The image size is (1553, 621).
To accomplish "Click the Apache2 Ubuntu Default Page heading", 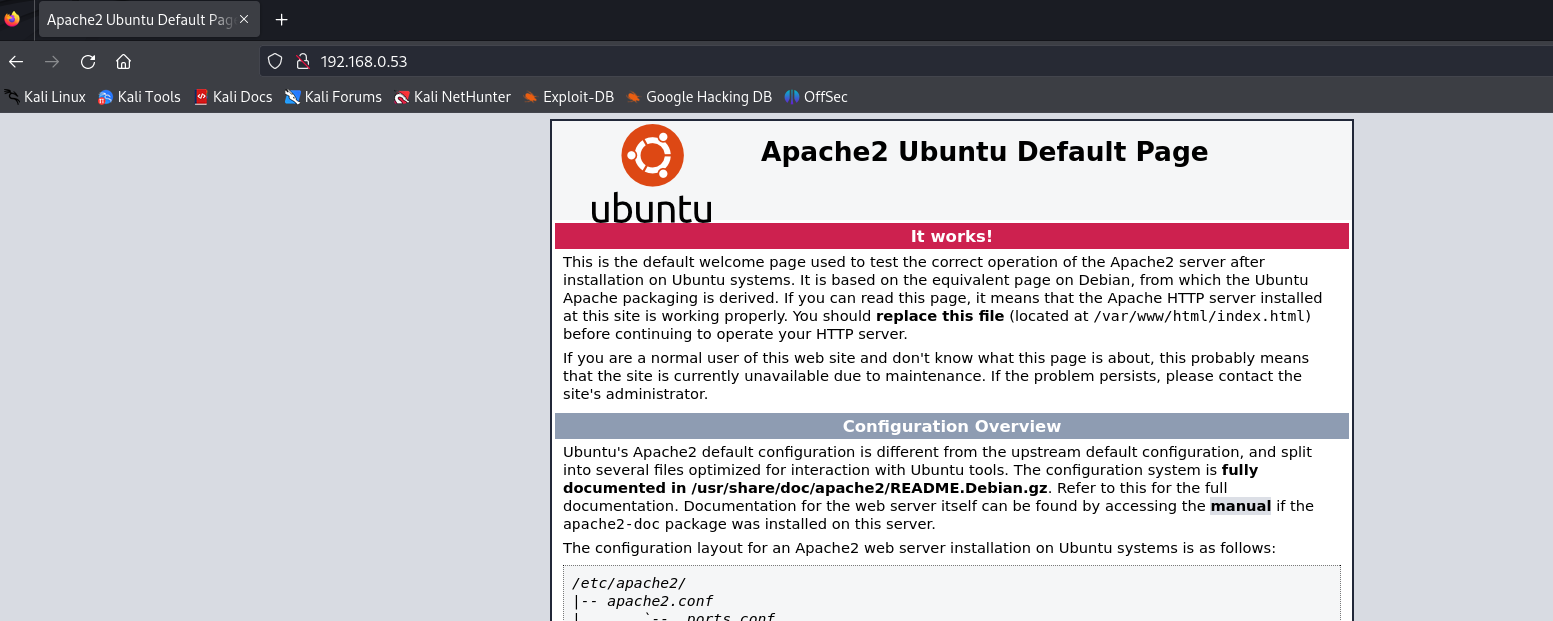I will 984,152.
